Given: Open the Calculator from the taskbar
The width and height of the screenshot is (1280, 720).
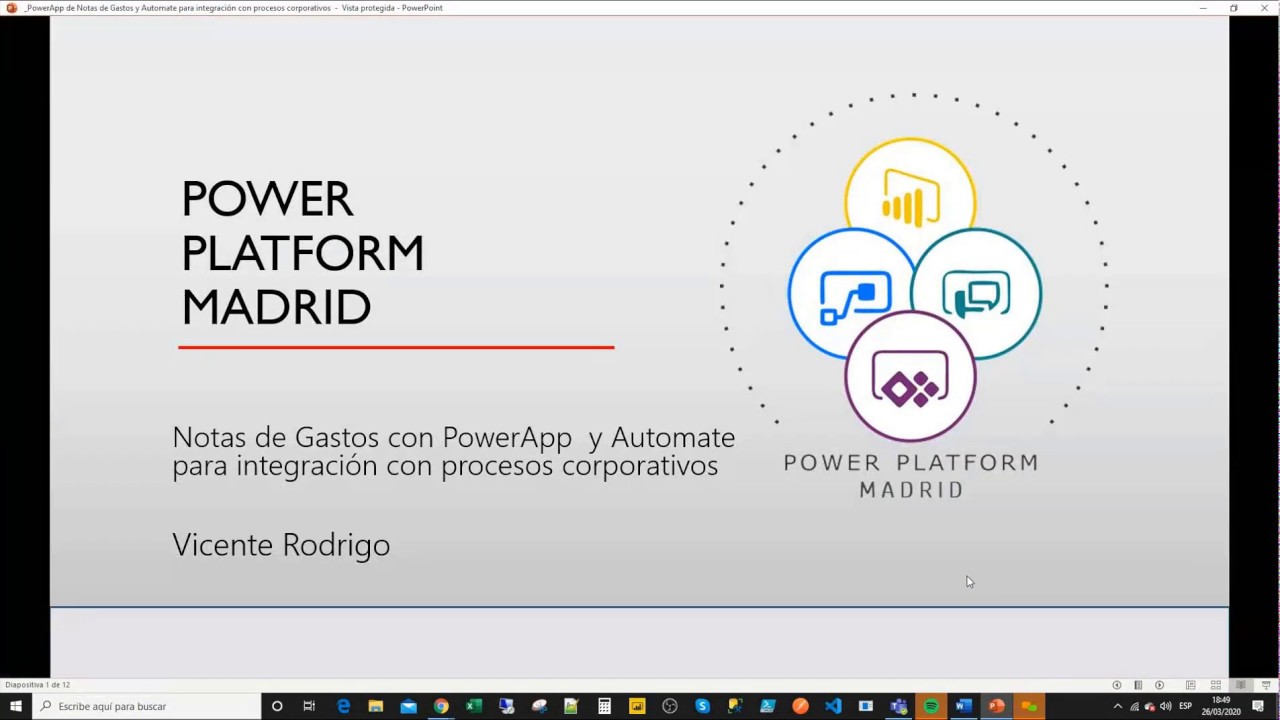Looking at the screenshot, I should click(604, 706).
